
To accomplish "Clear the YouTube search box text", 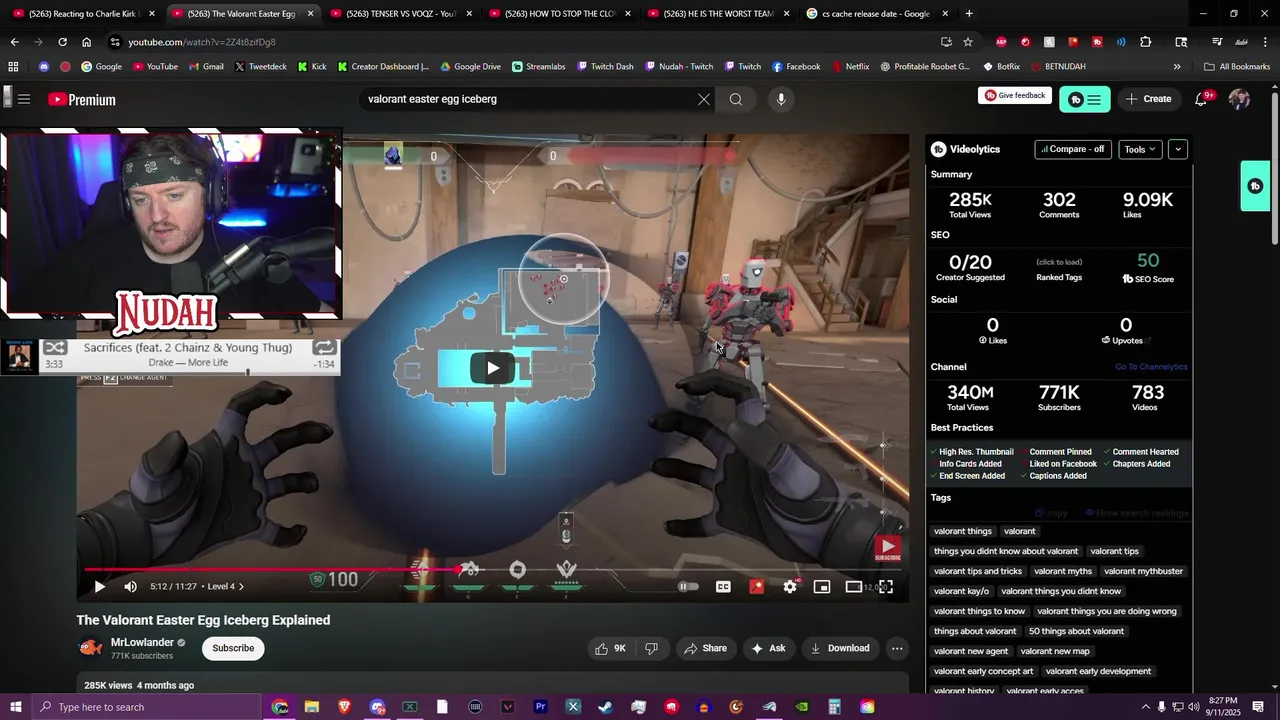I will [704, 99].
